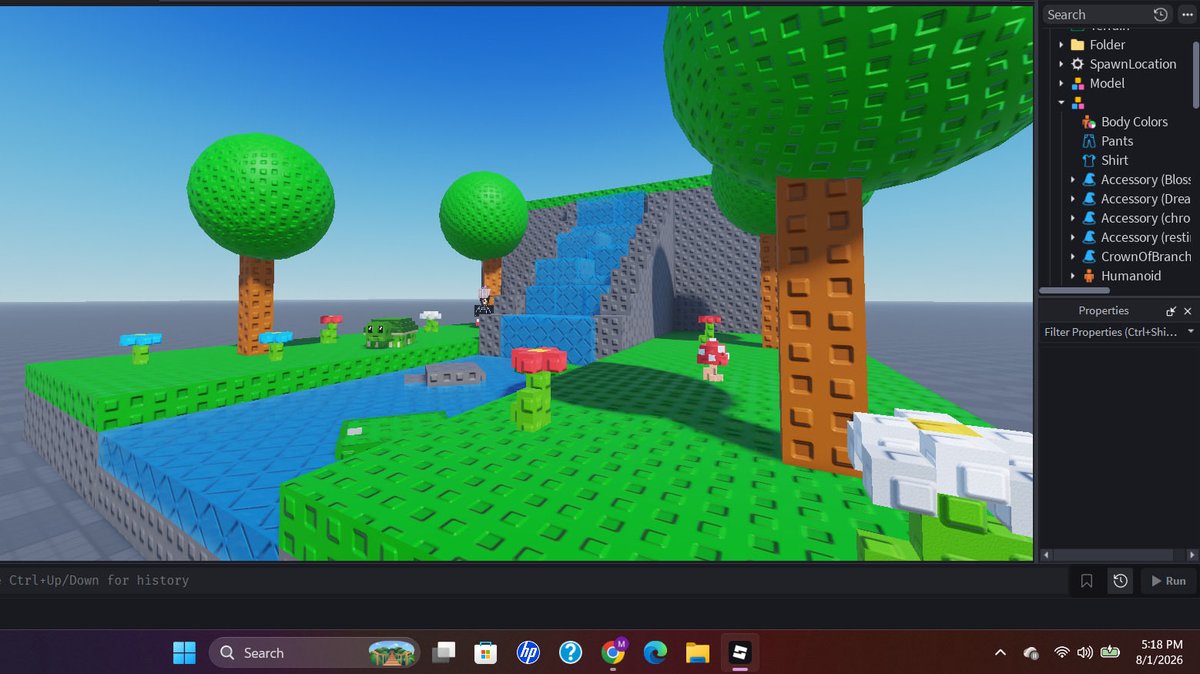Open the Get Help question-mark app
Image resolution: width=1200 pixels, height=674 pixels.
coord(570,653)
